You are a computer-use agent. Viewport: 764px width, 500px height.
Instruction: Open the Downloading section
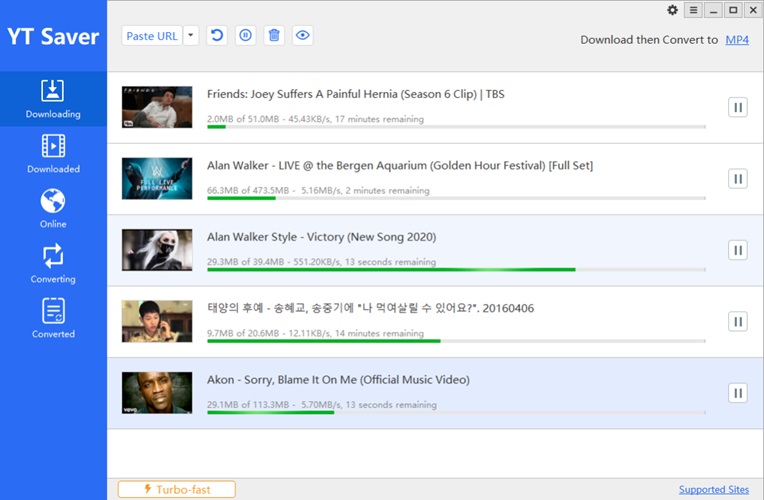pyautogui.click(x=53, y=99)
